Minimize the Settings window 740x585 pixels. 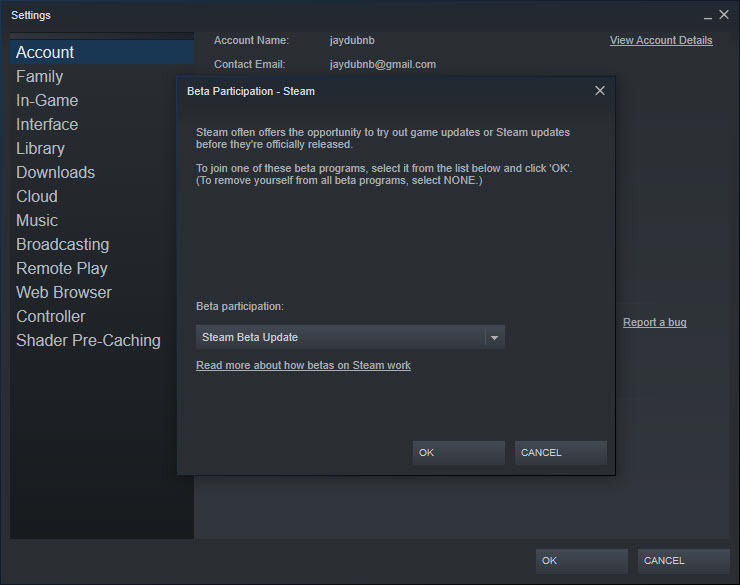pos(707,16)
